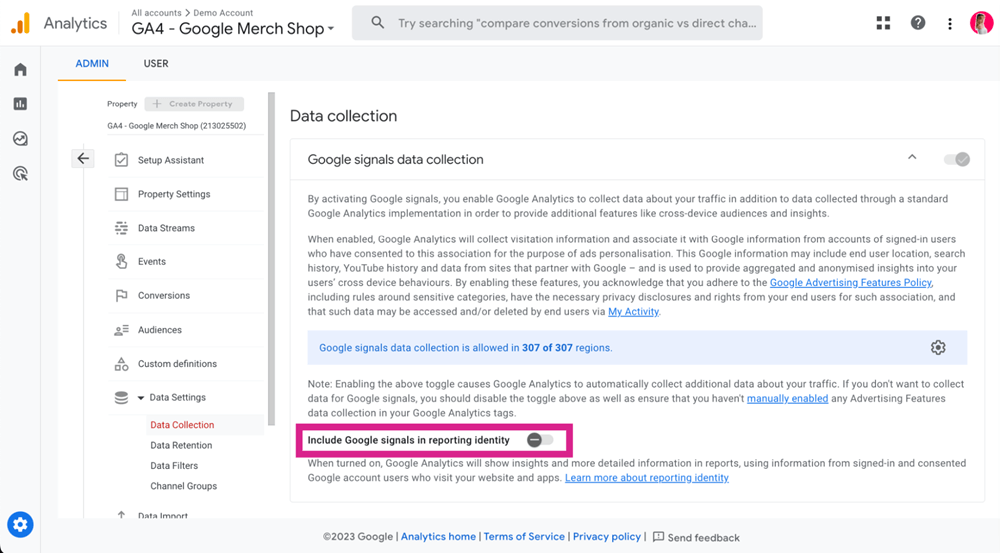Open the manually enabled link
The width and height of the screenshot is (1000, 553).
click(x=788, y=399)
